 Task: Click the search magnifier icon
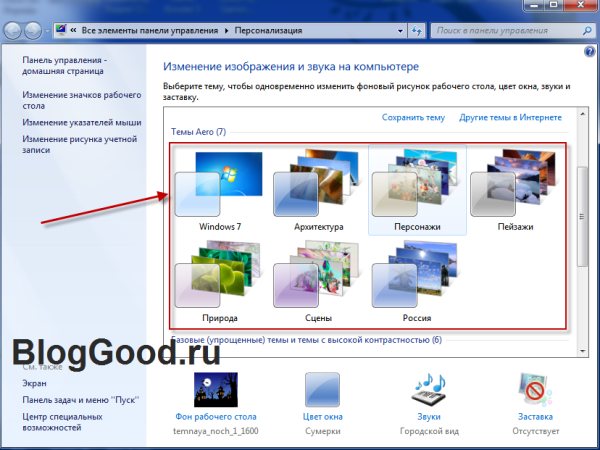[587, 31]
